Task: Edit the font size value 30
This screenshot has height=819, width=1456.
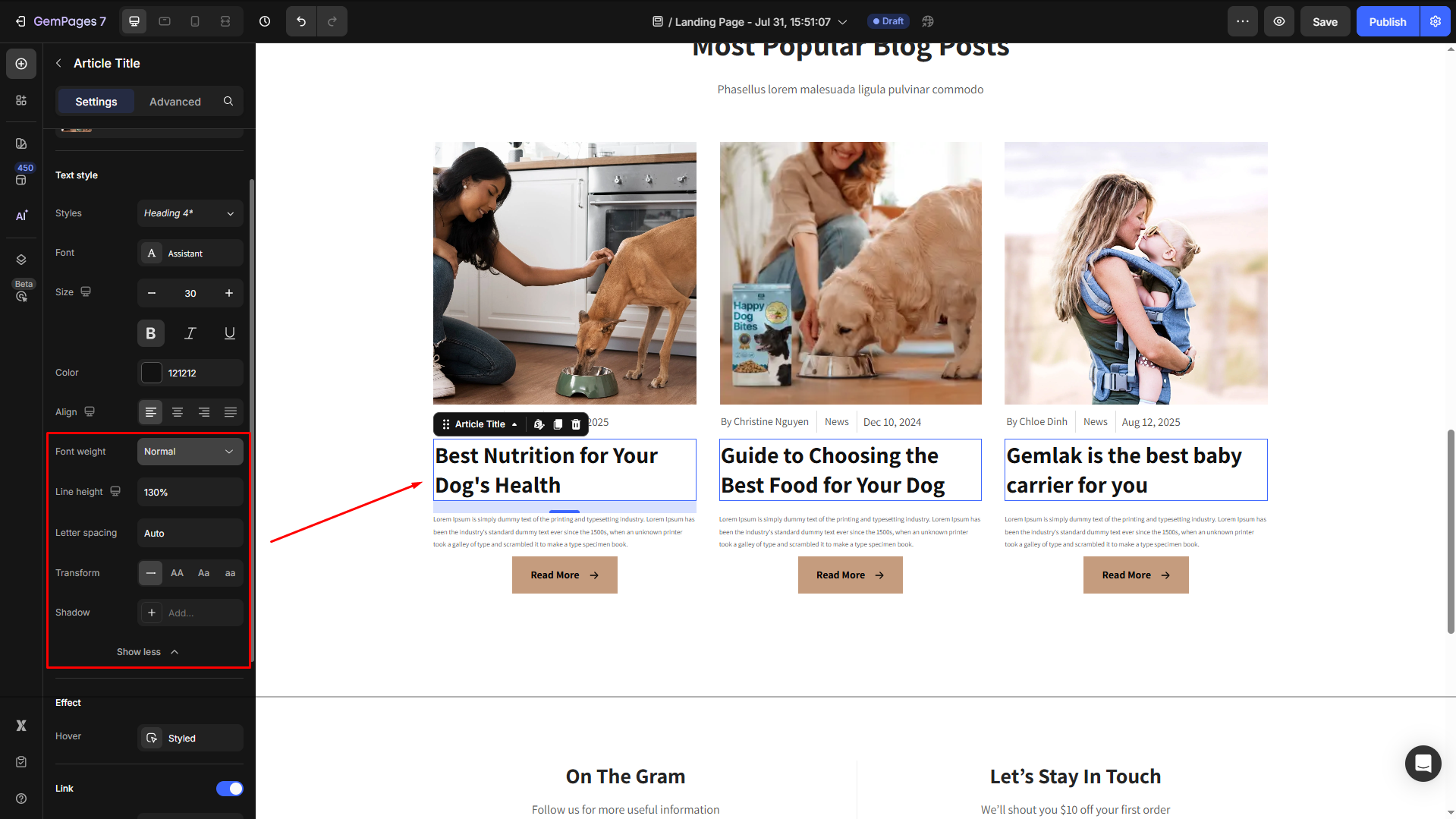Action: [x=190, y=293]
